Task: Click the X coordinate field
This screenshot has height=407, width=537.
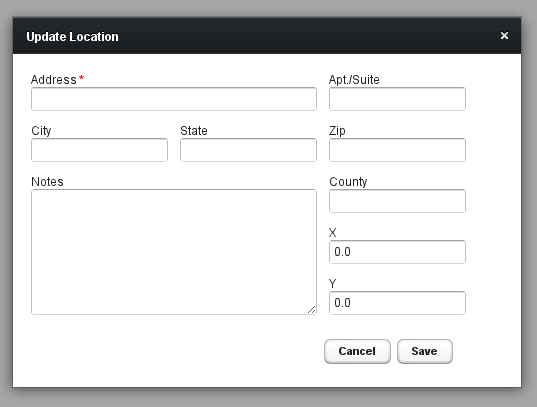Action: coord(397,252)
